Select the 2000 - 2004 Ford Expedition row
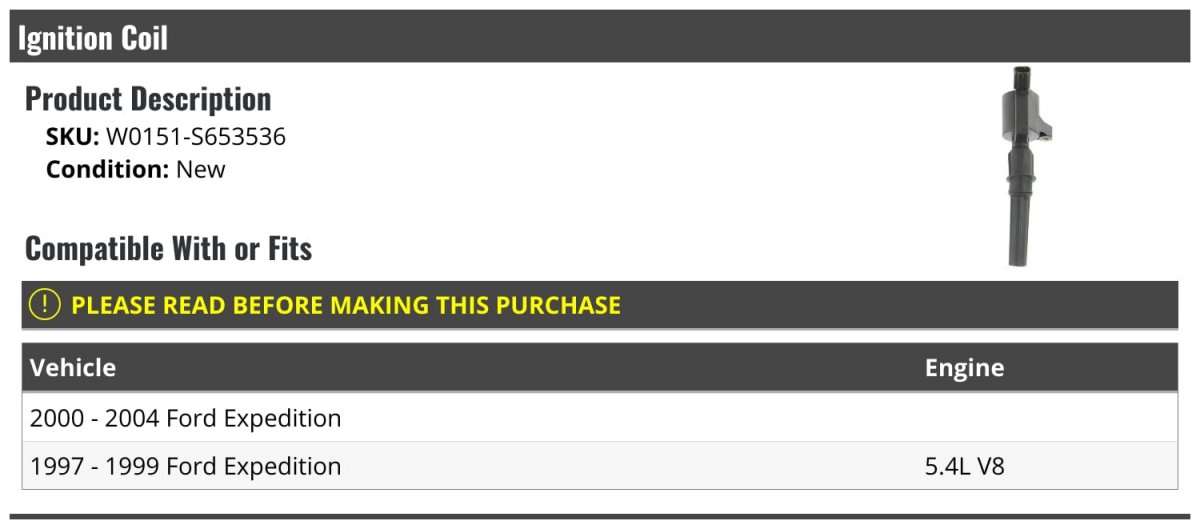The image size is (1200, 529). (x=186, y=418)
